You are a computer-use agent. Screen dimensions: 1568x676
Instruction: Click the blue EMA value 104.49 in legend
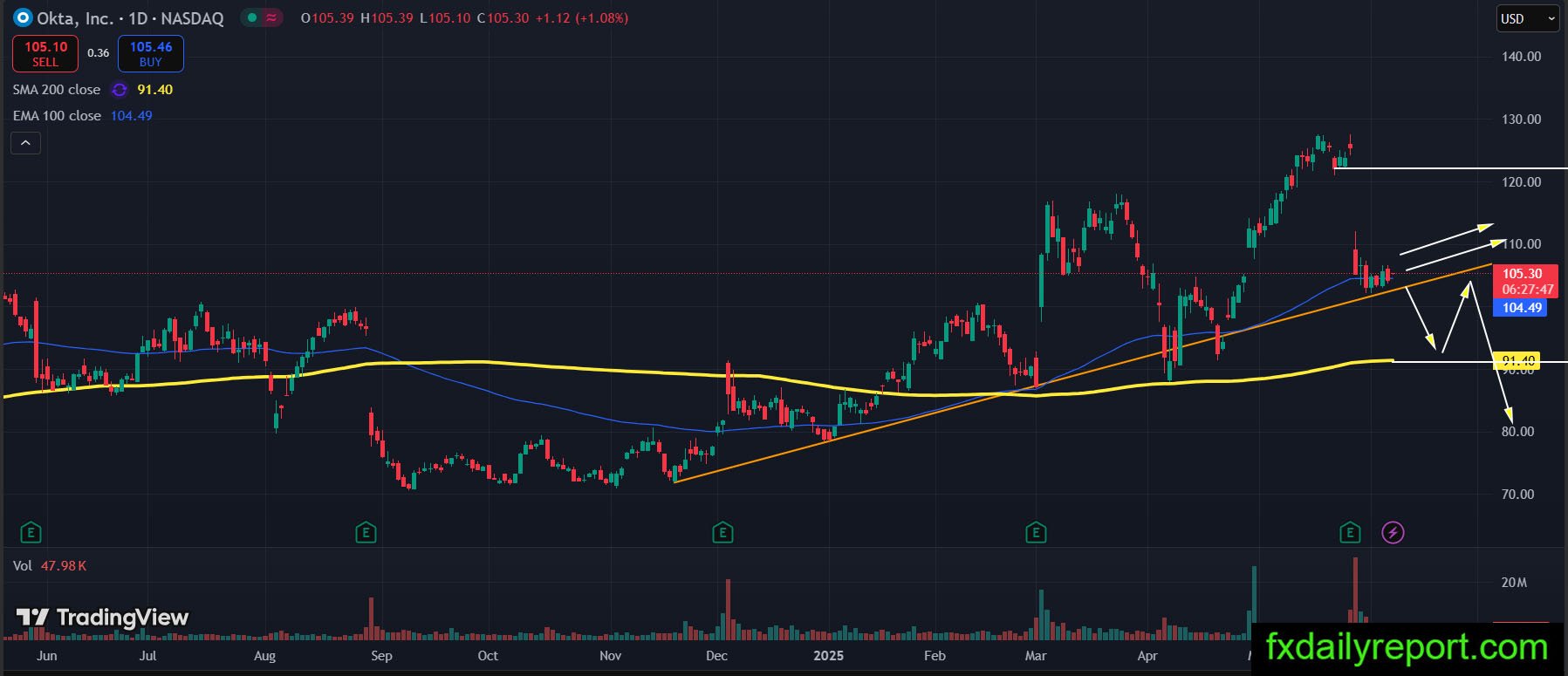(132, 116)
